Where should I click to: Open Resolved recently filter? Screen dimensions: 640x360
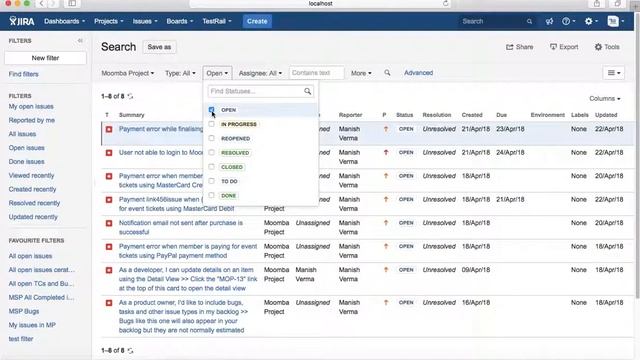(x=34, y=203)
